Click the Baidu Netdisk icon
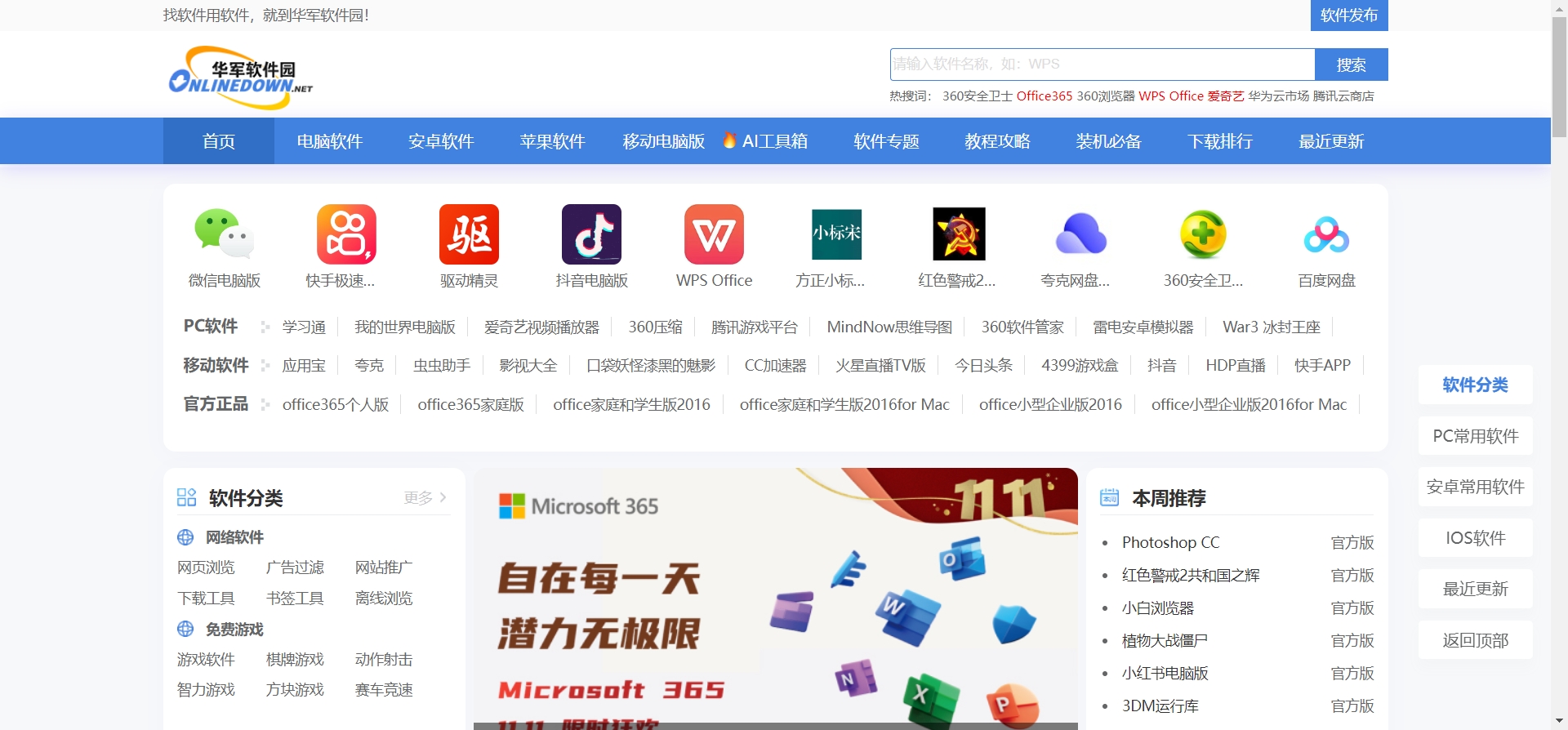The image size is (1568, 730). click(x=1326, y=234)
